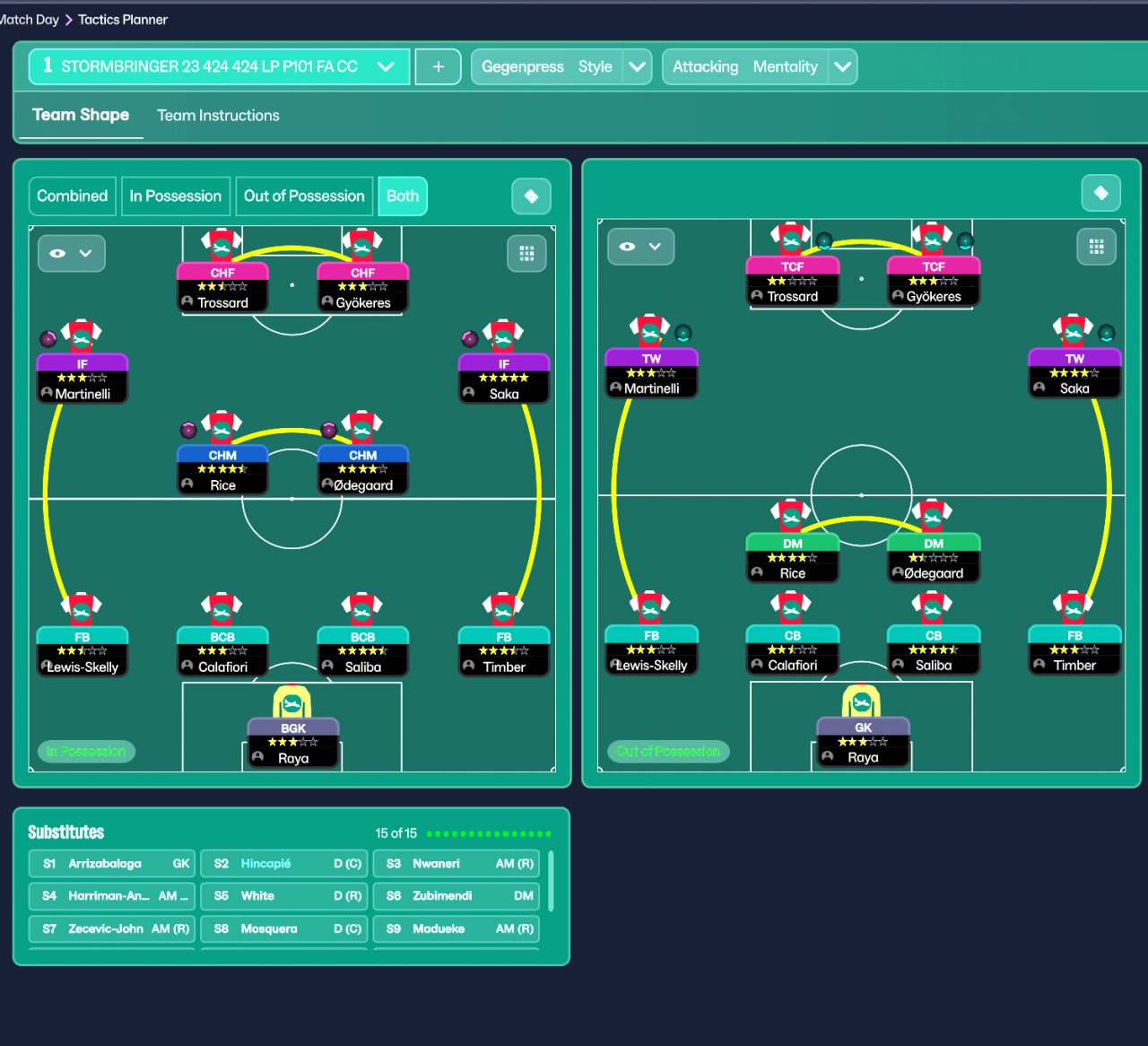Switch to the Team Shape tab

(x=81, y=115)
